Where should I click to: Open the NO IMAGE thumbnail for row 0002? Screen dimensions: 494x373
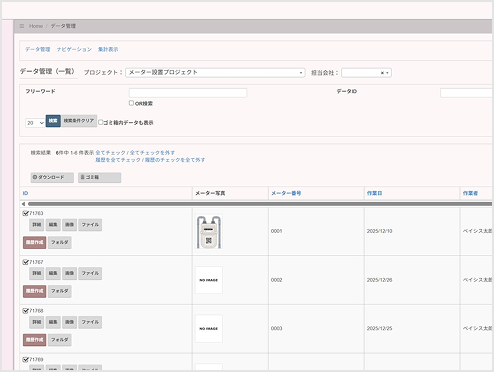click(x=209, y=280)
